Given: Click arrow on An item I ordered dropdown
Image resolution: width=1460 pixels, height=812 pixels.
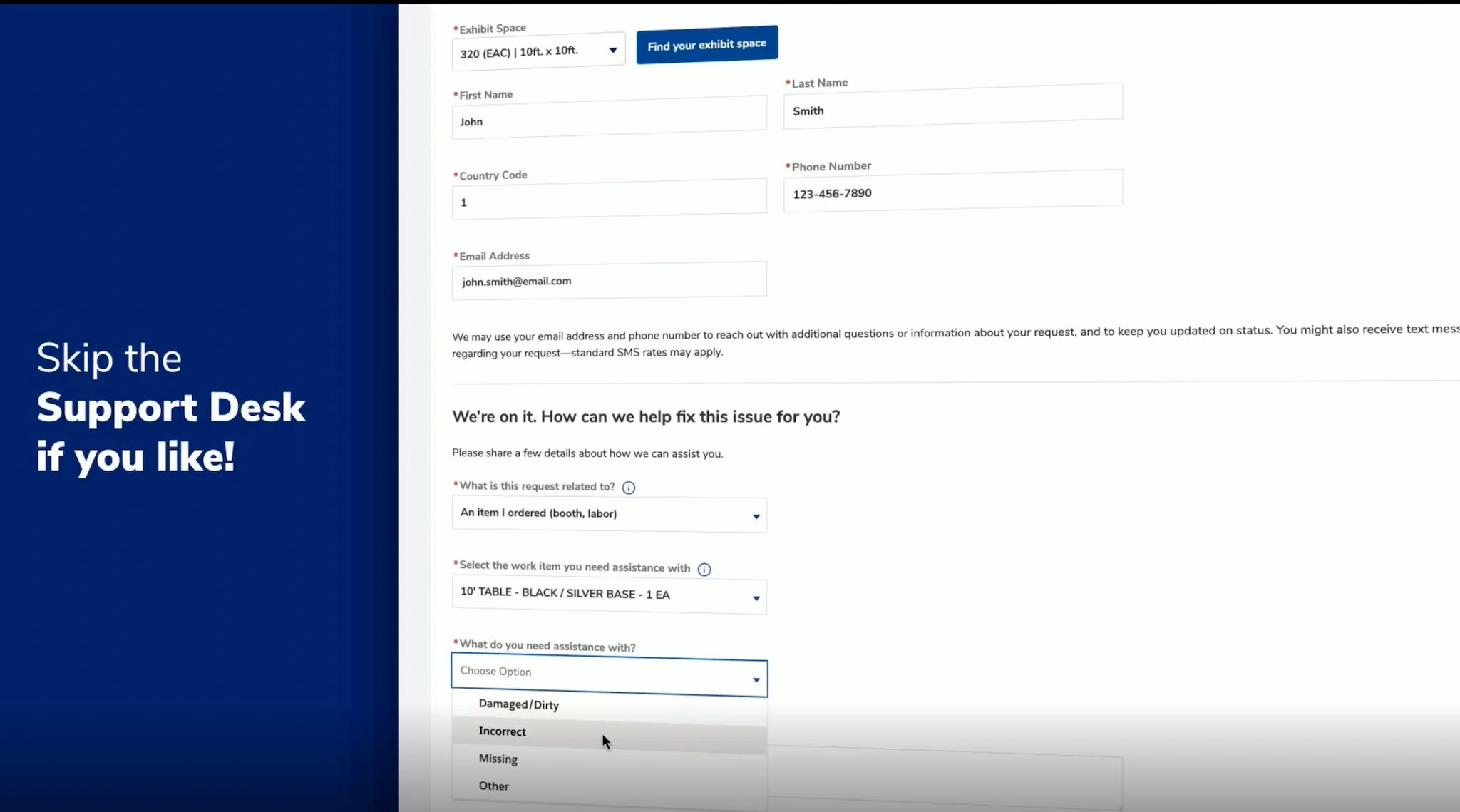Looking at the screenshot, I should click(756, 517).
